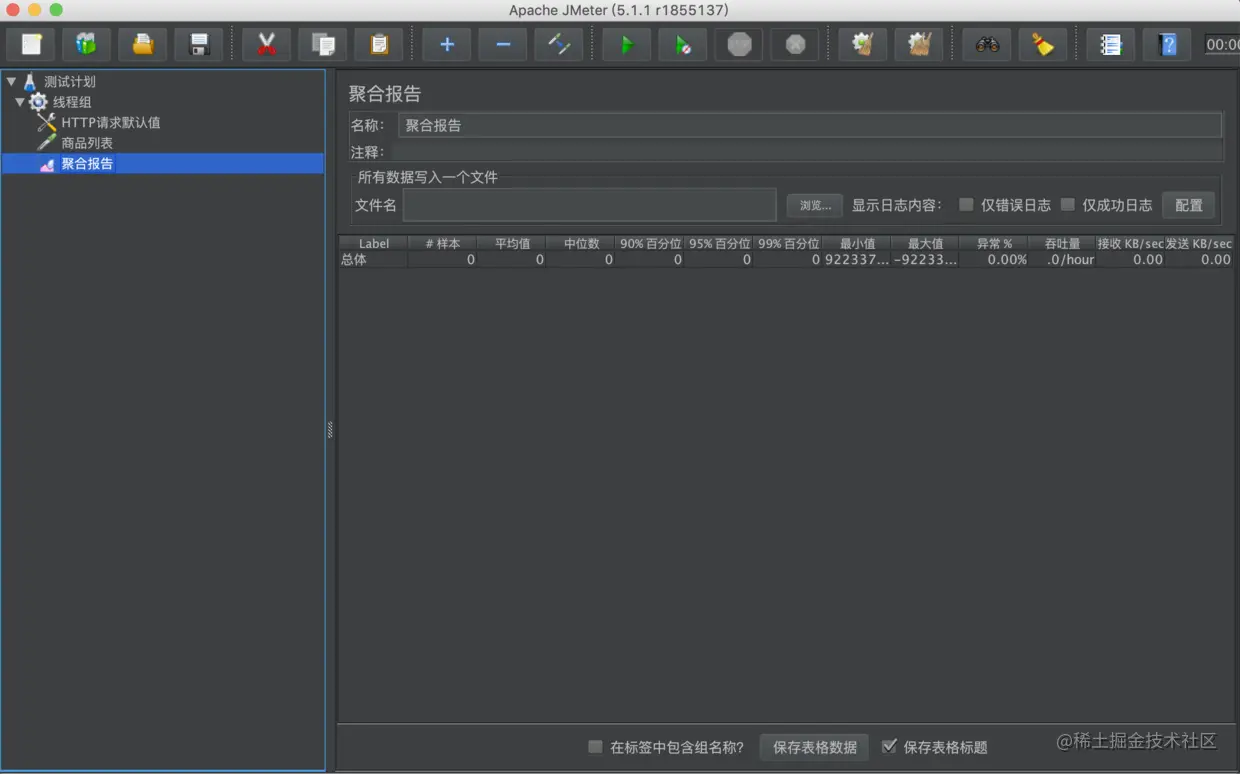Click the 90% 百分位 column header
The image size is (1240, 774).
click(x=650, y=243)
